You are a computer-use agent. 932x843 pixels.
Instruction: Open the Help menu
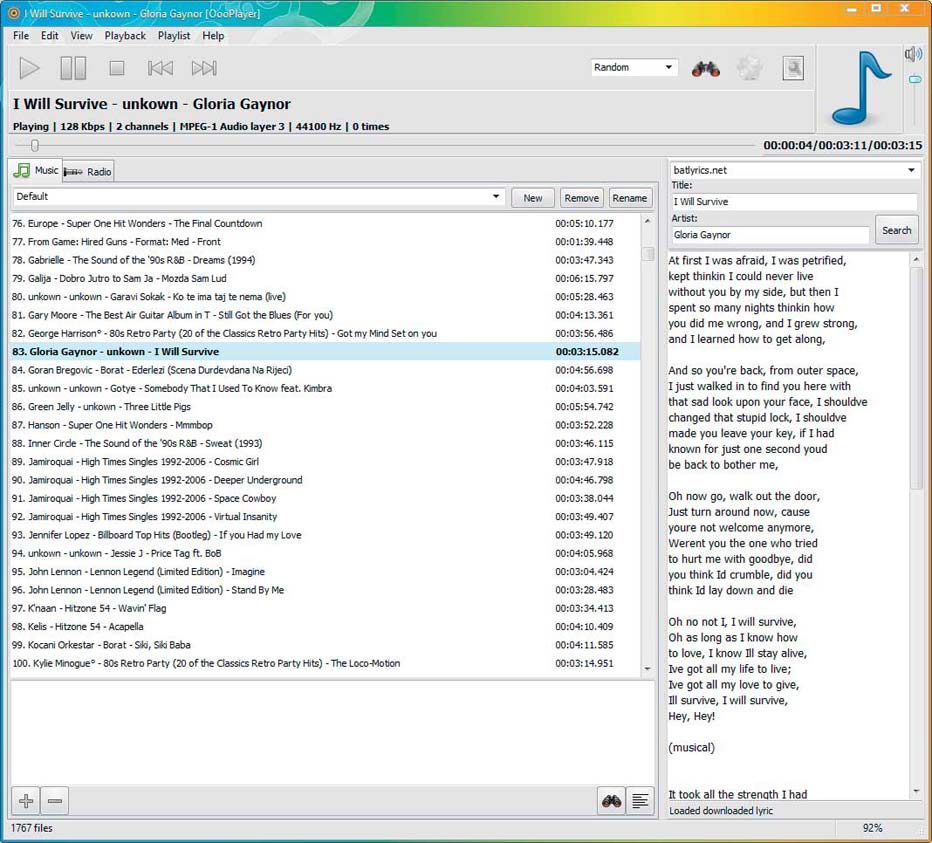pyautogui.click(x=213, y=36)
